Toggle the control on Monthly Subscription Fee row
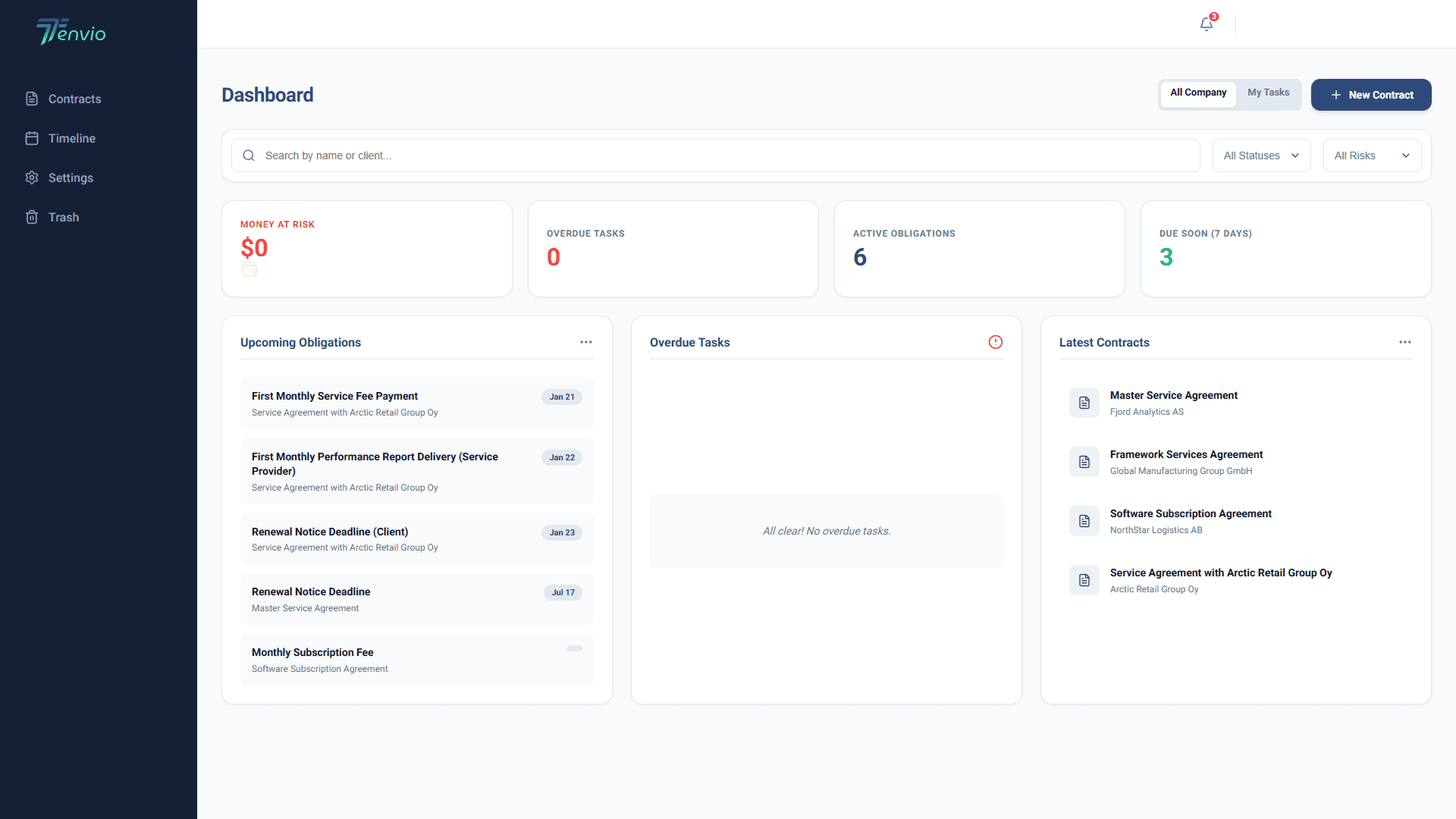1456x819 pixels. [x=573, y=649]
